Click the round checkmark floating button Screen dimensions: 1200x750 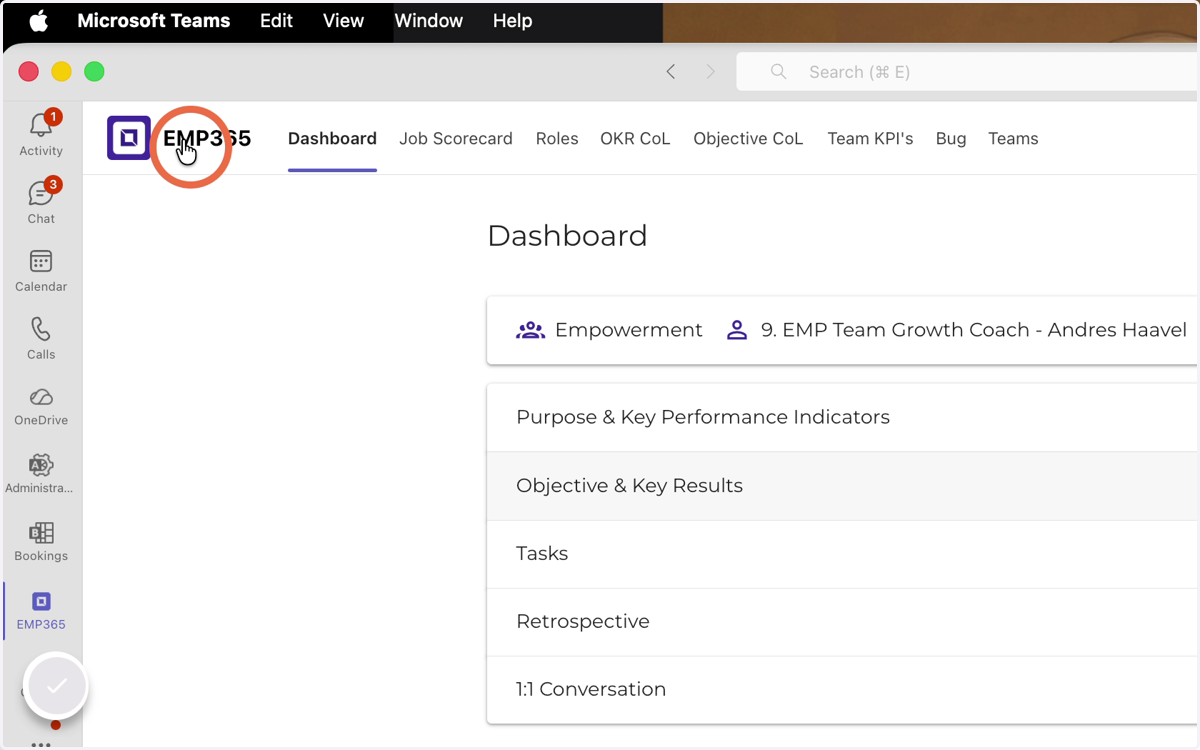coord(56,686)
